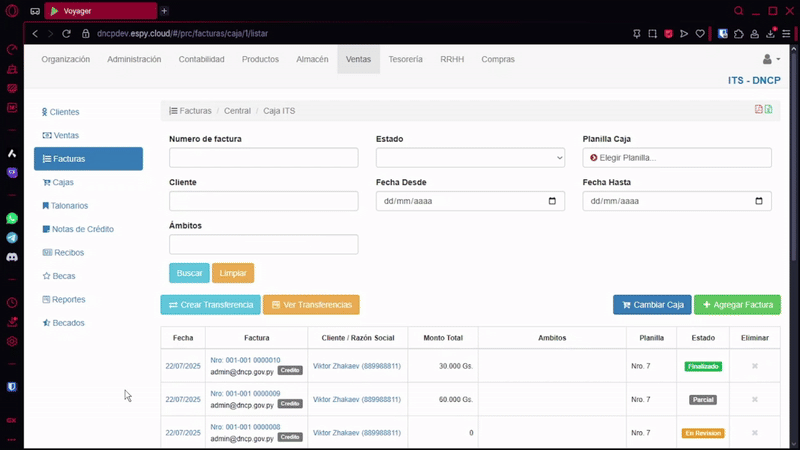
Task: Open Discord in the browser sidebar
Action: 12,257
